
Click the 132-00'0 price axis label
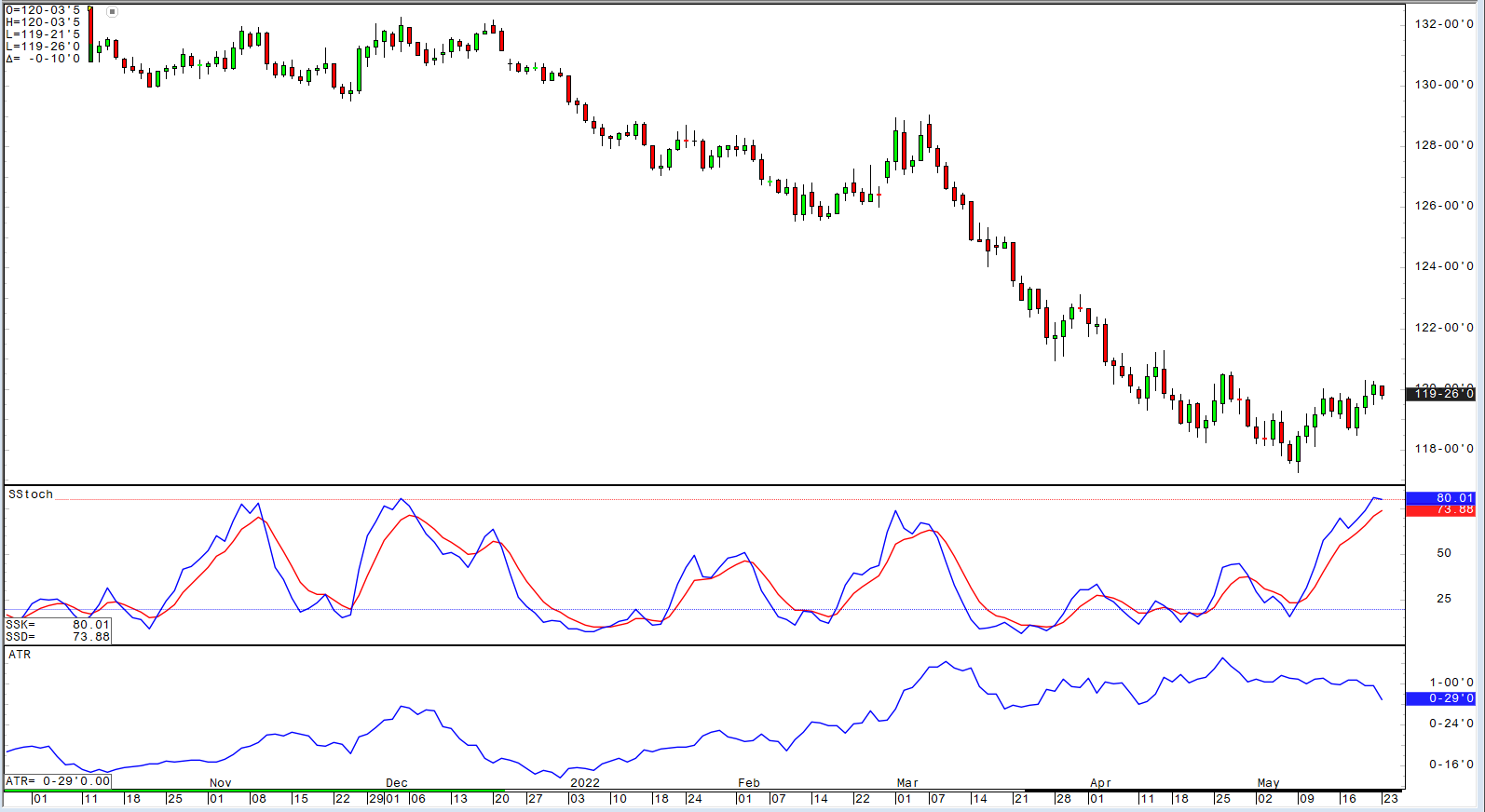pos(1444,23)
